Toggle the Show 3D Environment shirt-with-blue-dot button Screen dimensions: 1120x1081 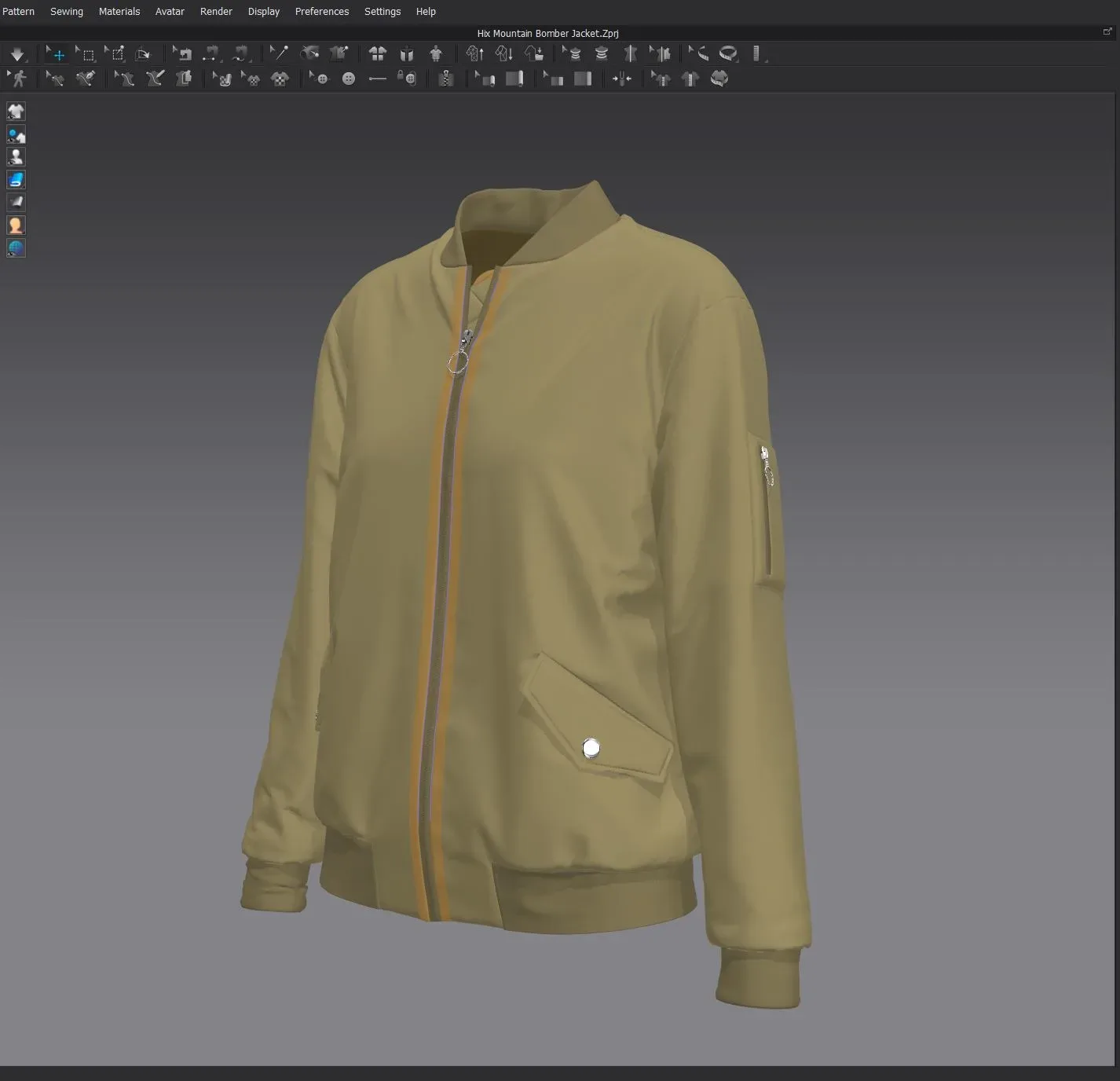(x=16, y=134)
